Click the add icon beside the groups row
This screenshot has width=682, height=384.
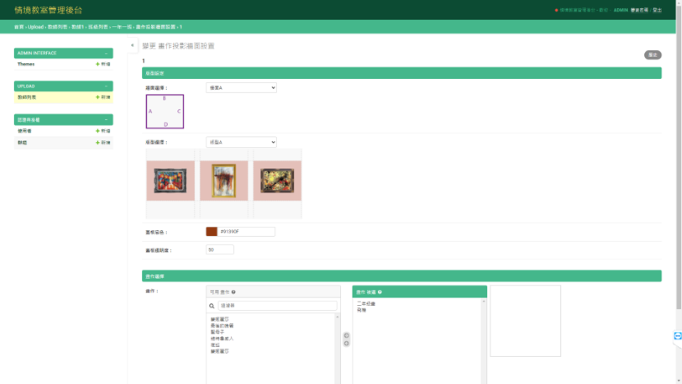point(97,142)
